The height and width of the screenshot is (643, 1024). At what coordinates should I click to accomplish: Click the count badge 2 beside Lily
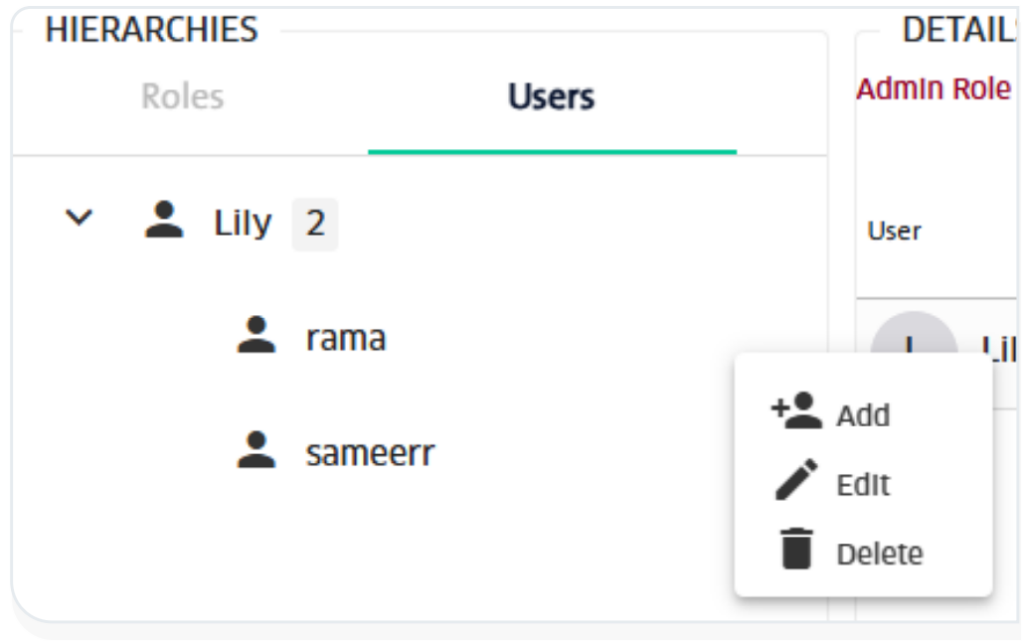pos(315,223)
